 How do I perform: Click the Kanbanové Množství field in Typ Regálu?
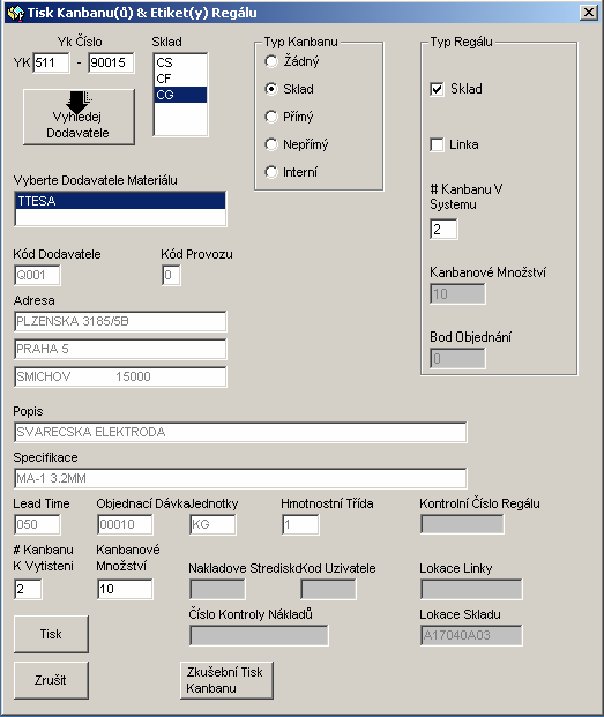point(458,294)
